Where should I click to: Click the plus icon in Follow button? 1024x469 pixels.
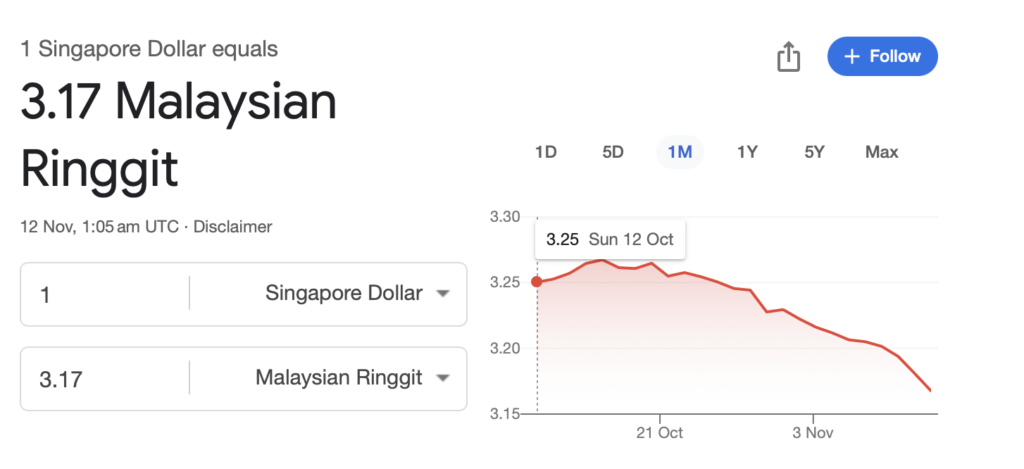[x=852, y=57]
